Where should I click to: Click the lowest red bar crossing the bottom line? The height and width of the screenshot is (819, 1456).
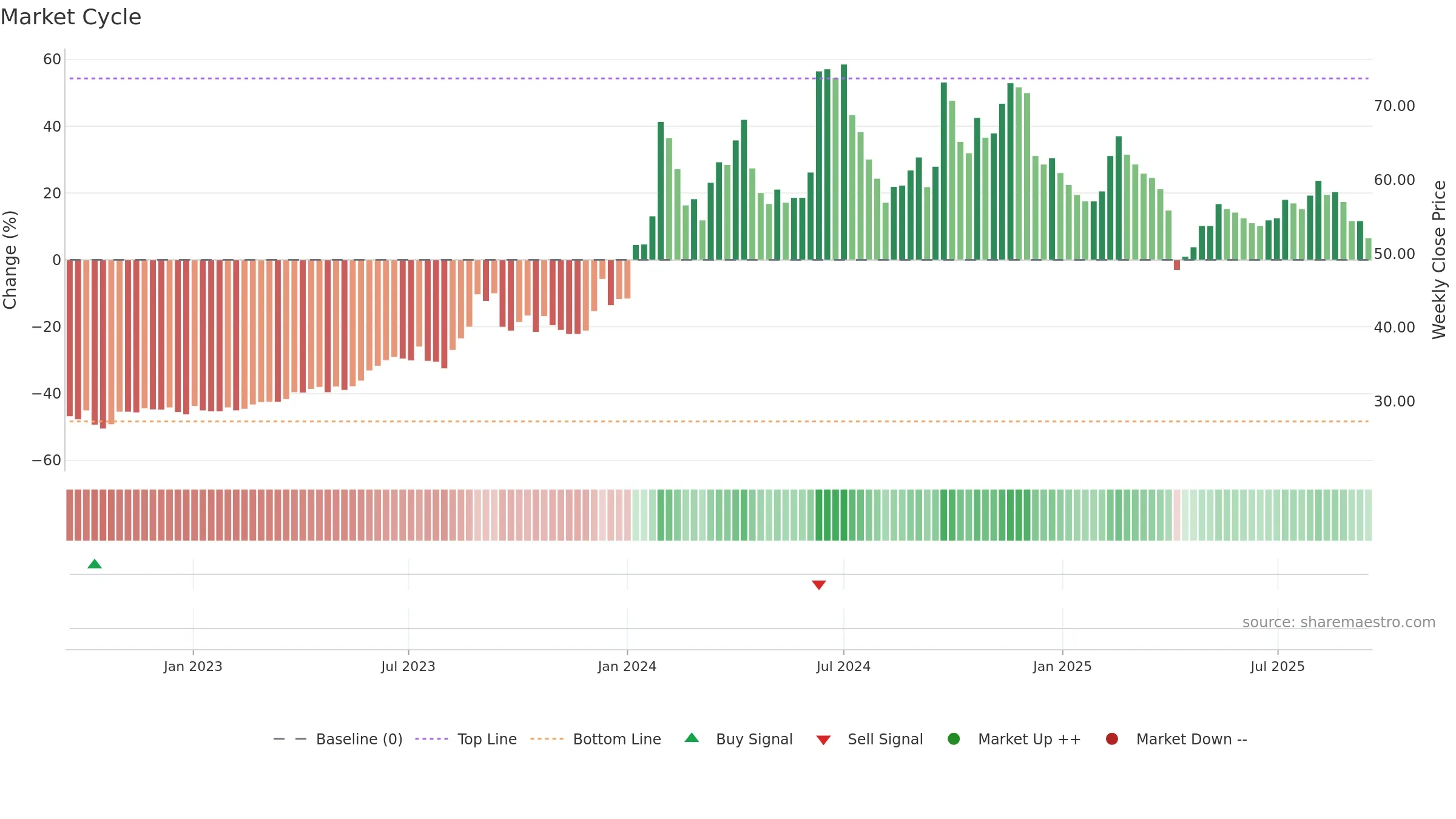tap(103, 344)
